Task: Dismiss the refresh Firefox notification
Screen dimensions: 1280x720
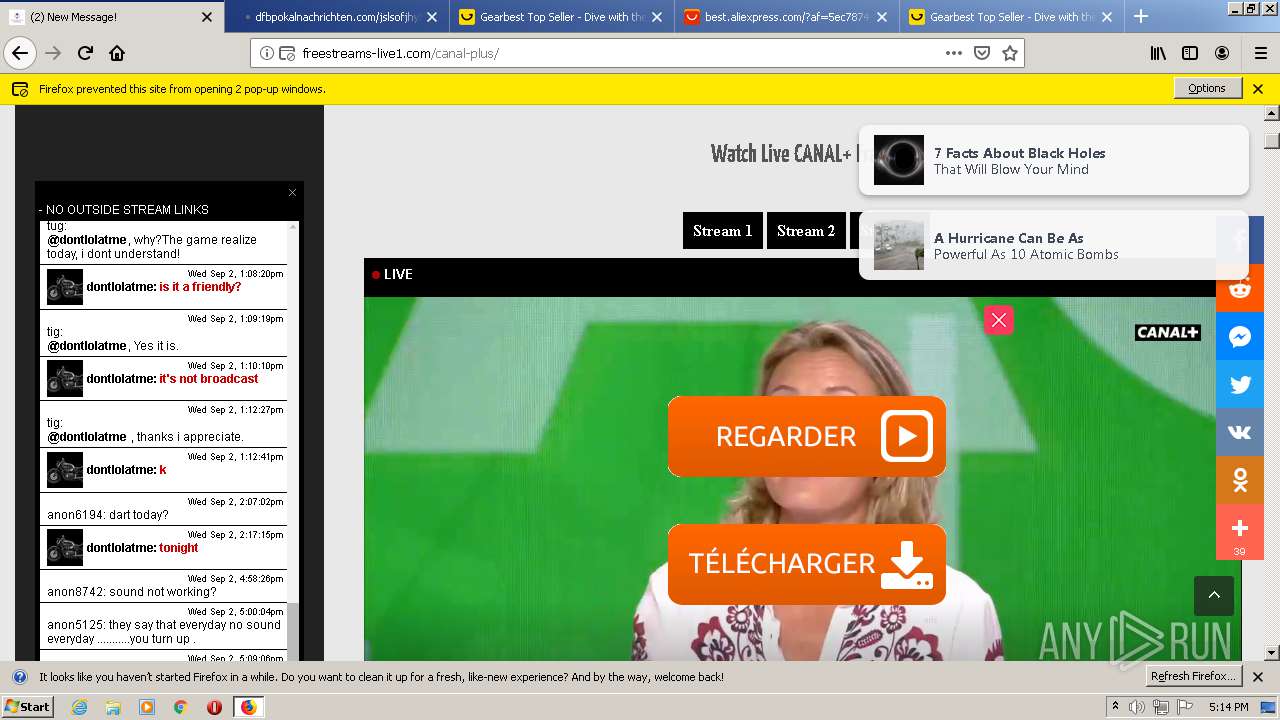Action: pos(1258,677)
